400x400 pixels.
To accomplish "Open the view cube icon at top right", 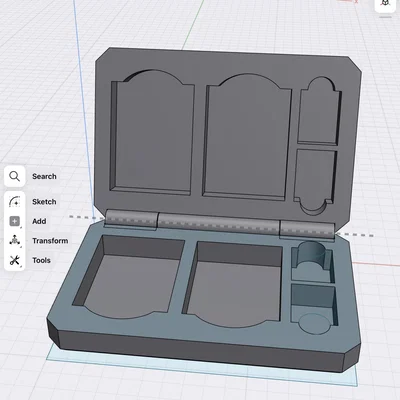I will point(386,4).
